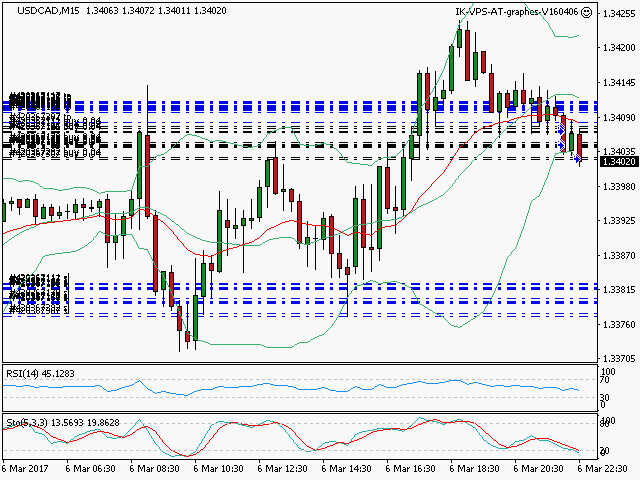Click price scale value 1.33760
Image resolution: width=640 pixels, height=480 pixels.
click(x=619, y=324)
